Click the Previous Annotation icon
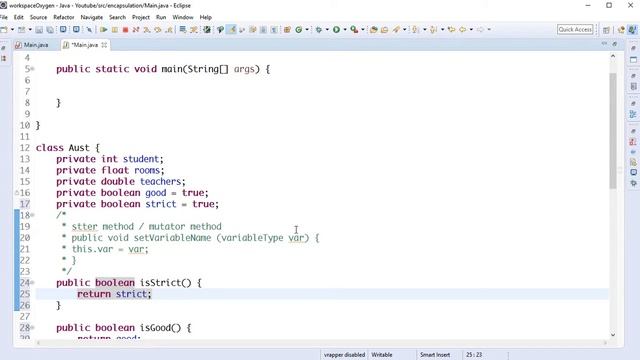Image resolution: width=640 pixels, height=360 pixels. [x=433, y=29]
